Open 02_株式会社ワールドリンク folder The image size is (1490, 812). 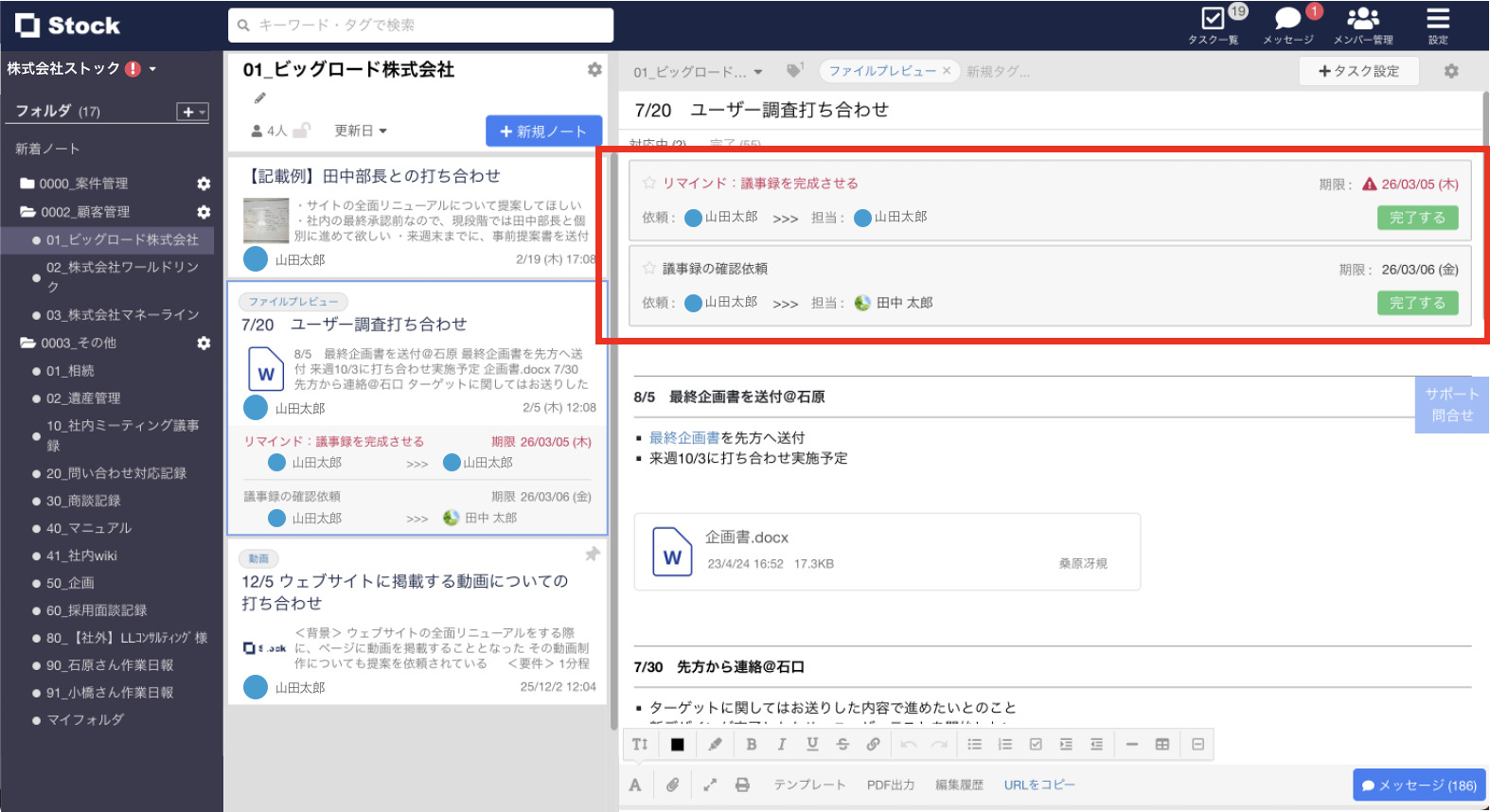pyautogui.click(x=122, y=276)
